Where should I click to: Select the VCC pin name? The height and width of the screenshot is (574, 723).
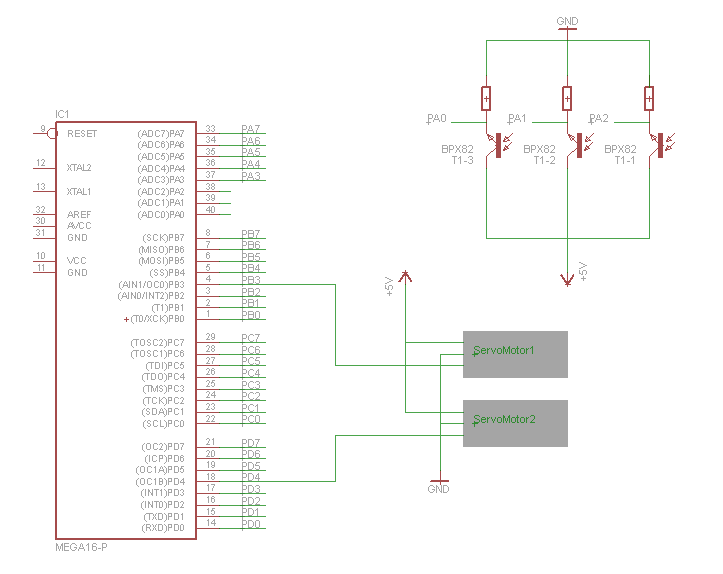[x=77, y=261]
